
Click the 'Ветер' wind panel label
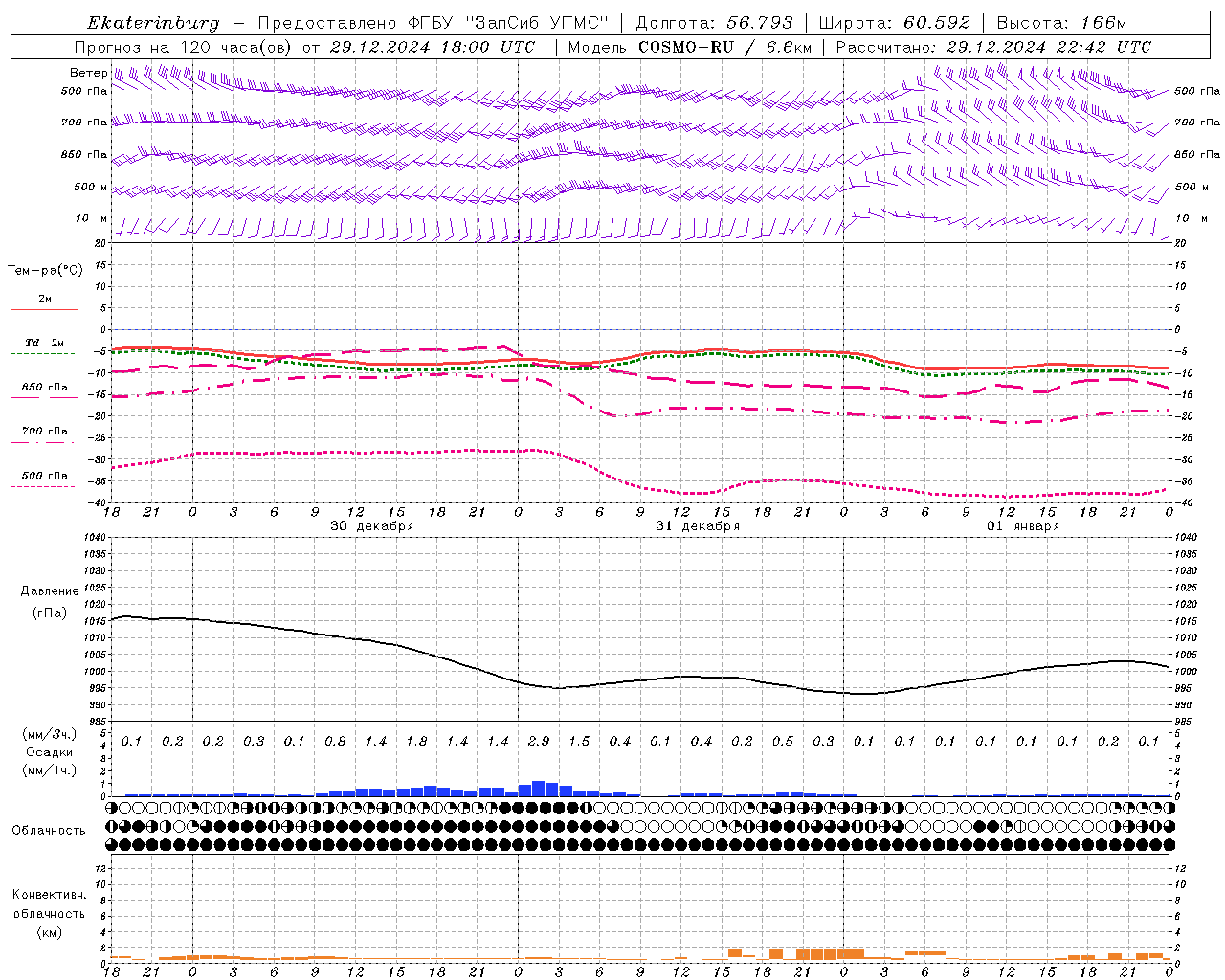pos(88,73)
